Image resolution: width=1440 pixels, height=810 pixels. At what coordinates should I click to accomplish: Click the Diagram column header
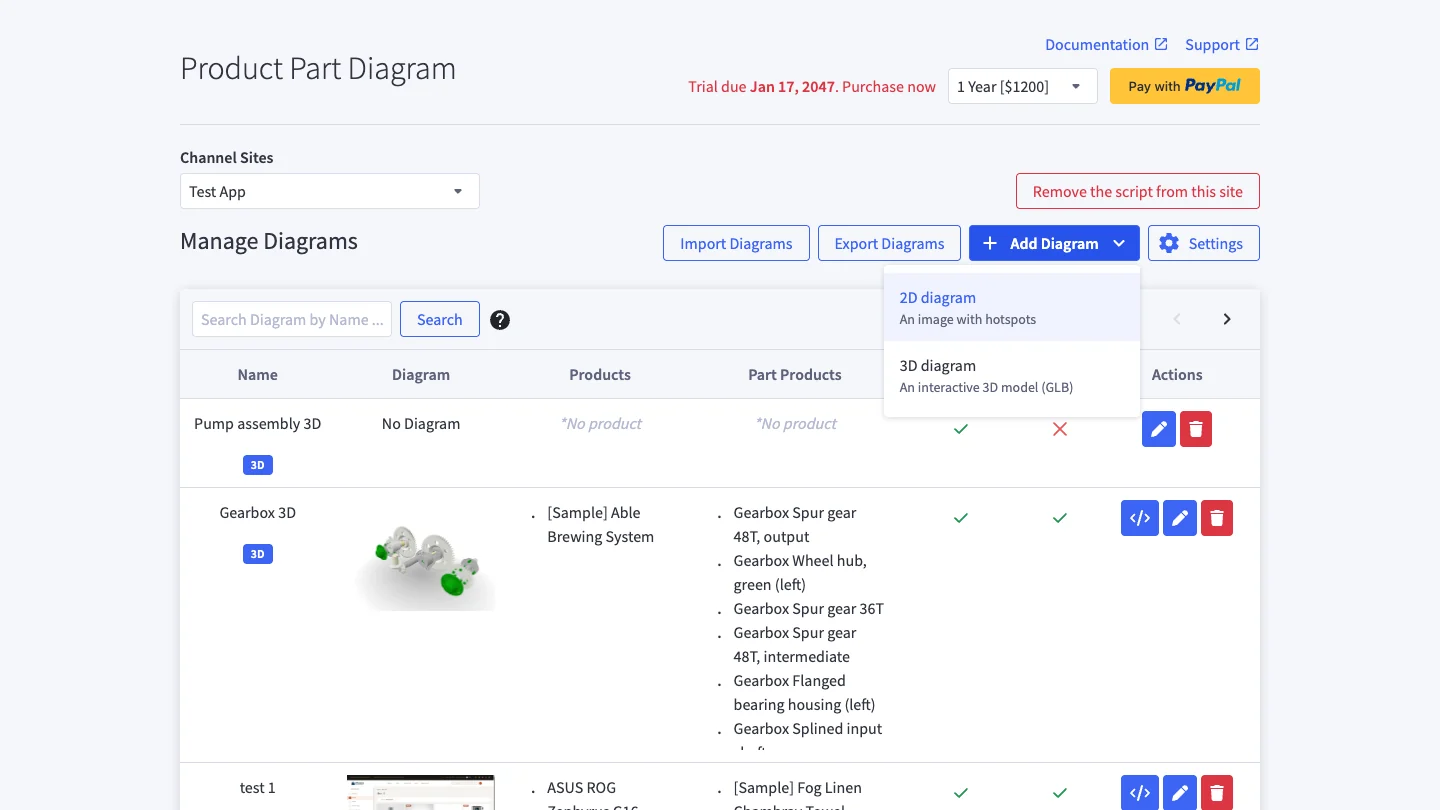point(421,375)
